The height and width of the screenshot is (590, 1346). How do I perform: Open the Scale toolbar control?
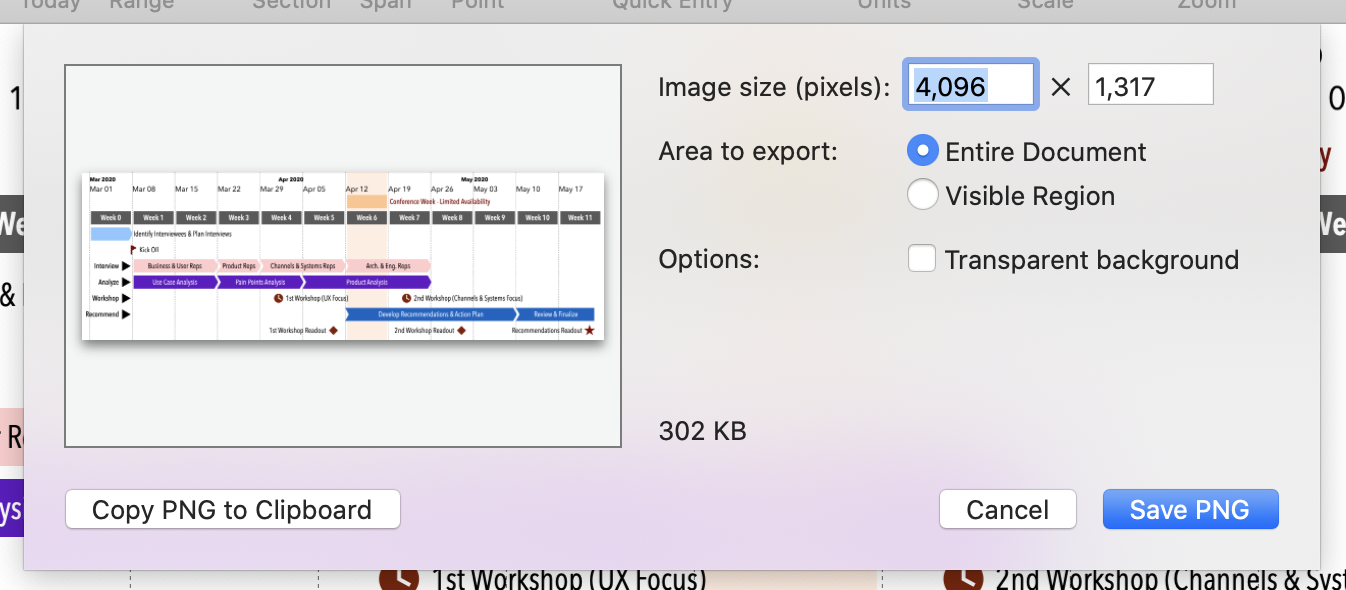tap(1045, 5)
